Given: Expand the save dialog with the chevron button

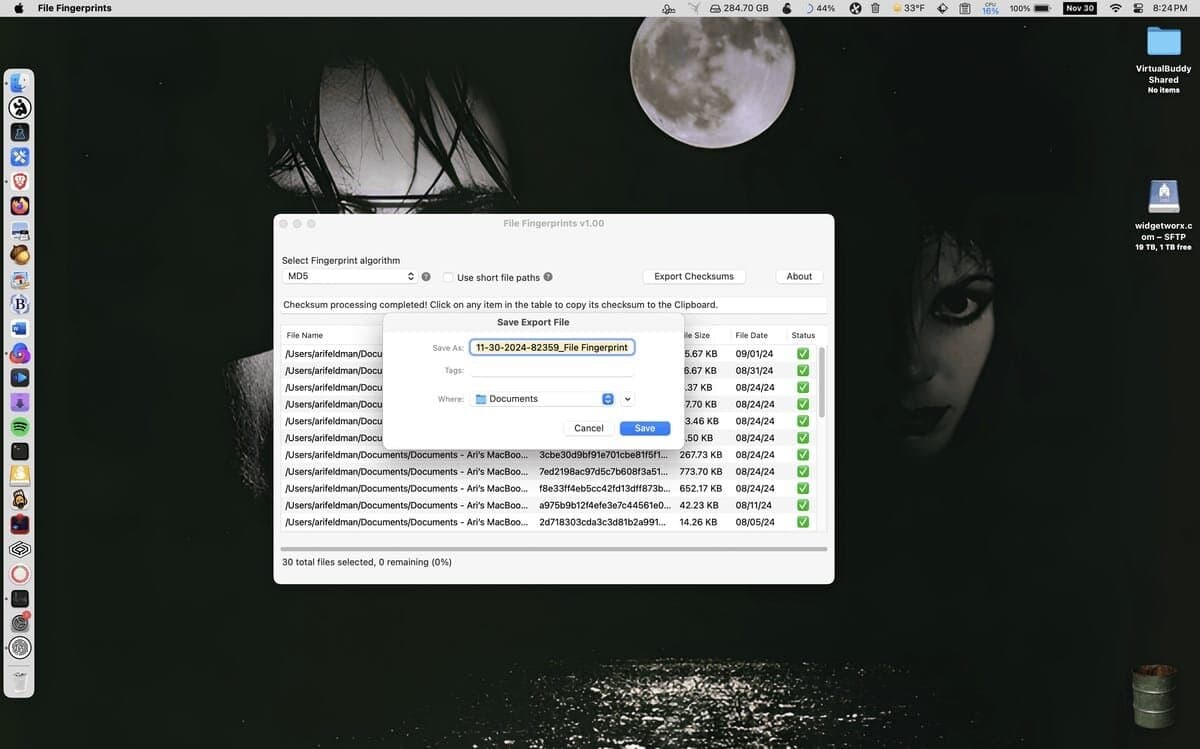Looking at the screenshot, I should tap(627, 399).
